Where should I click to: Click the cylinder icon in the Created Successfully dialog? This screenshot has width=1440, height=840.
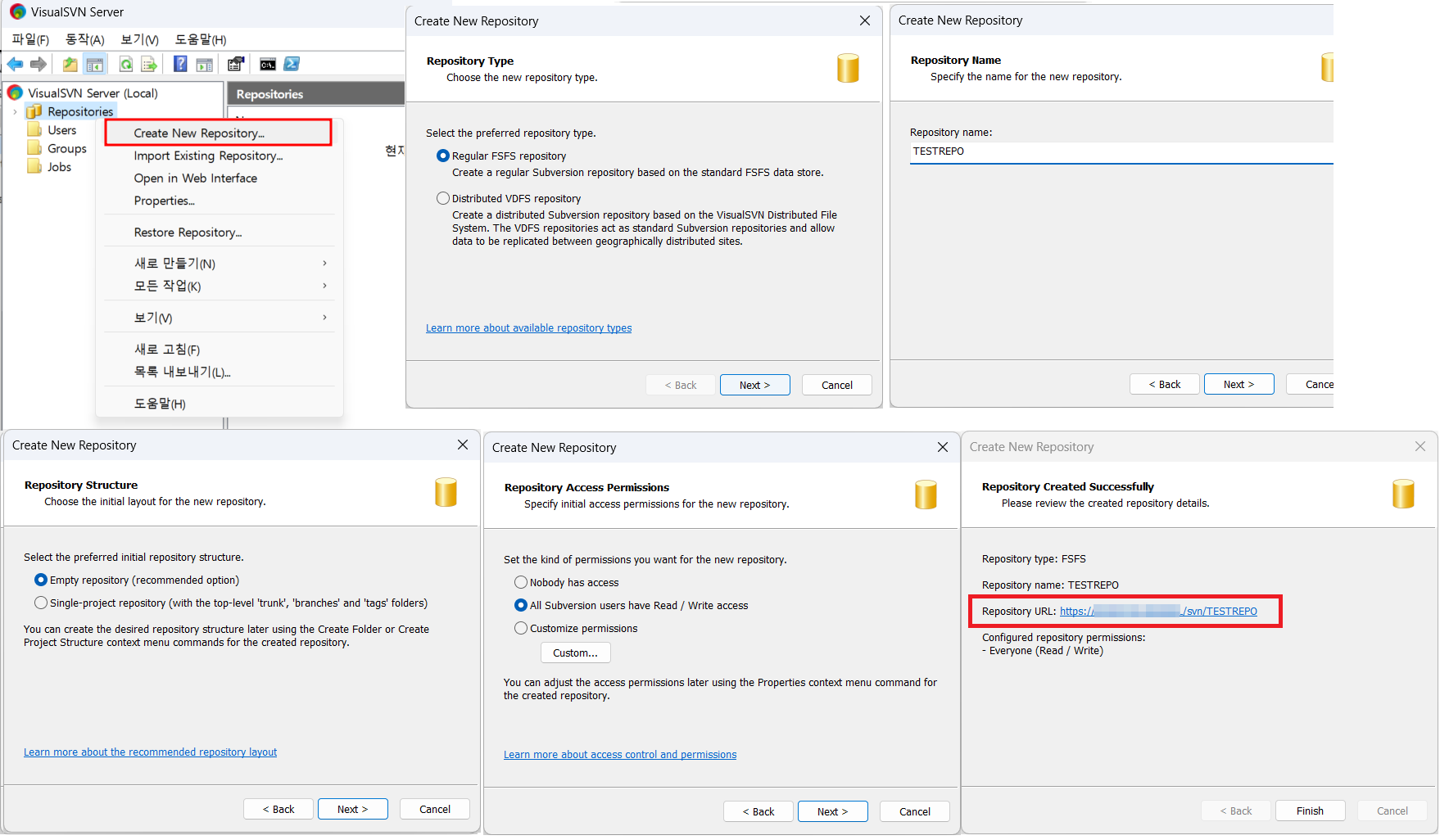click(x=1403, y=494)
